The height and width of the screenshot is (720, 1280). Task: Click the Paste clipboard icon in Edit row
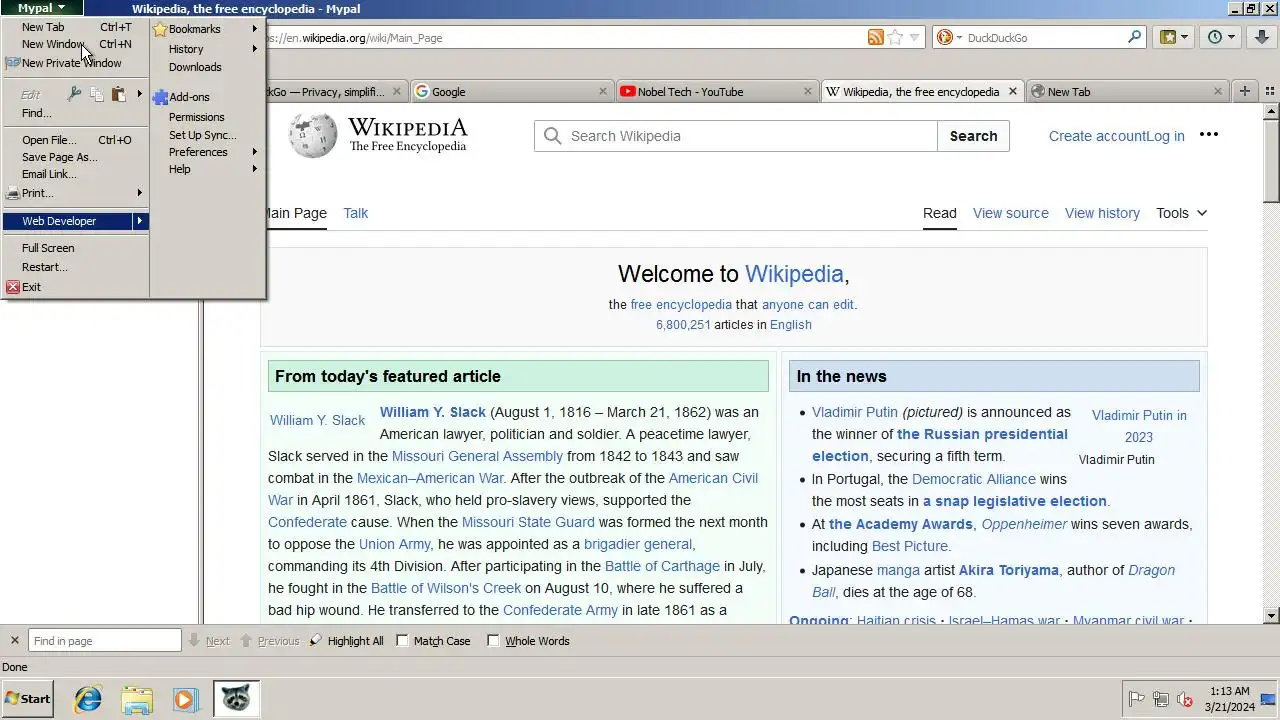118,94
